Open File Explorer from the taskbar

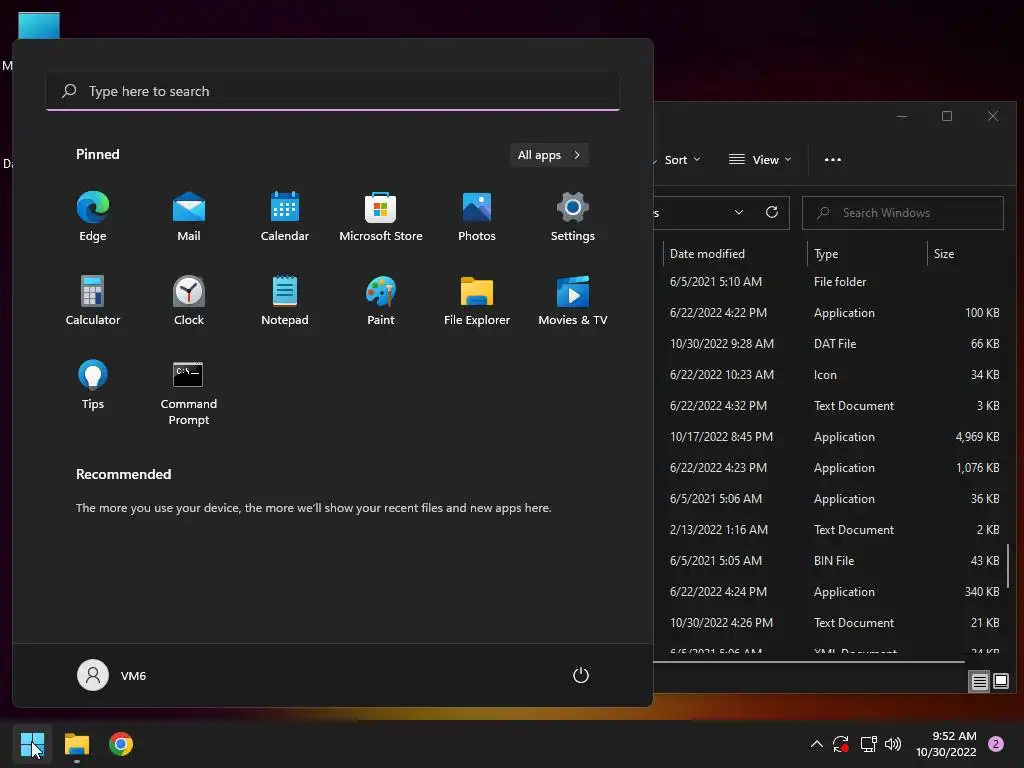coord(76,744)
